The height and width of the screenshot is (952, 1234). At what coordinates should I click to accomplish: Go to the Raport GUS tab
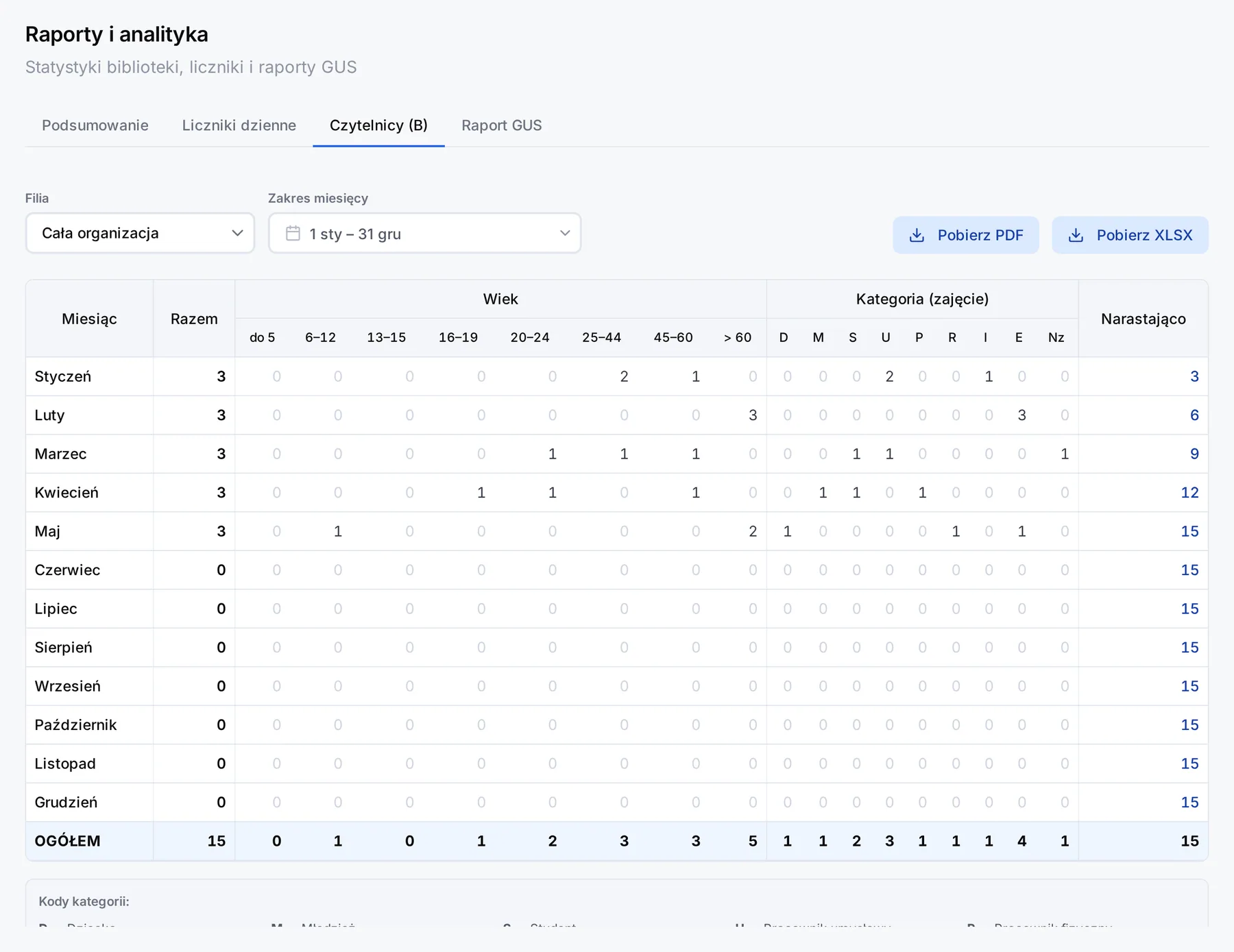tap(502, 125)
